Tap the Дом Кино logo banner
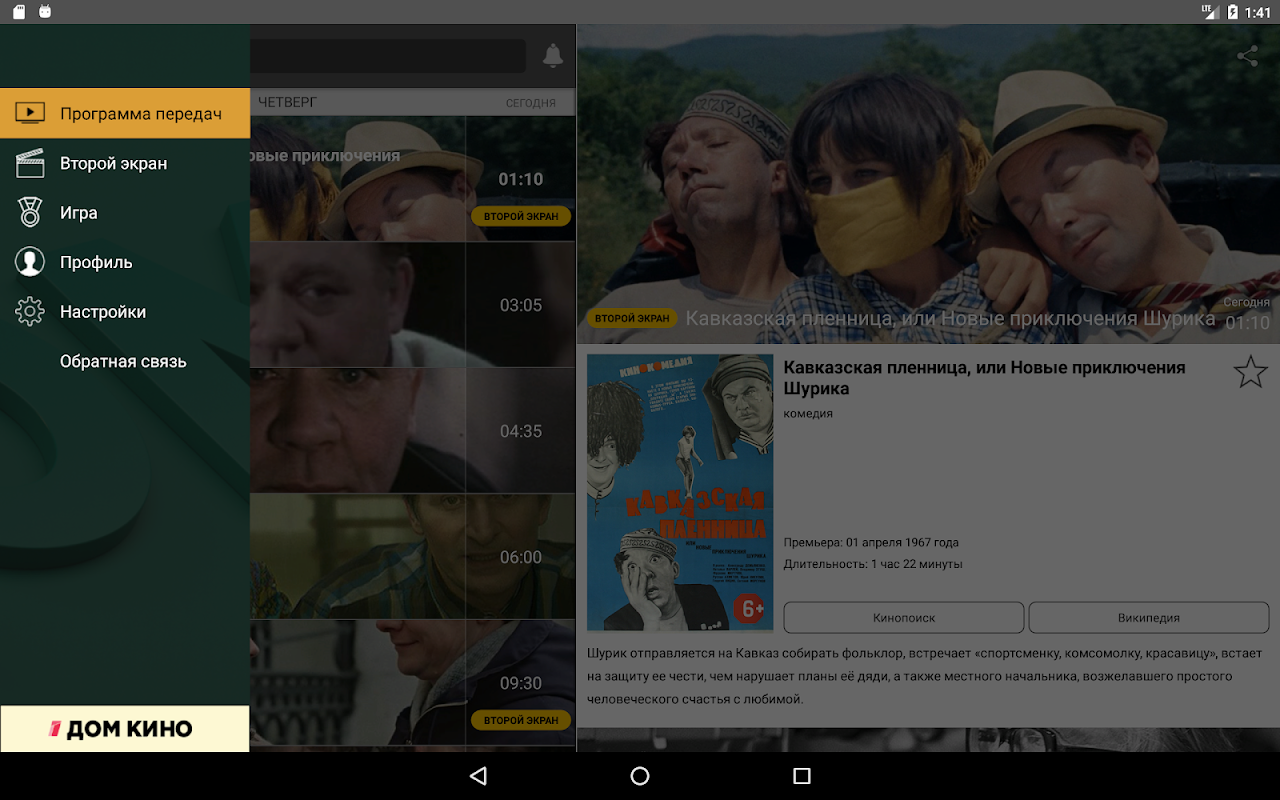 125,729
